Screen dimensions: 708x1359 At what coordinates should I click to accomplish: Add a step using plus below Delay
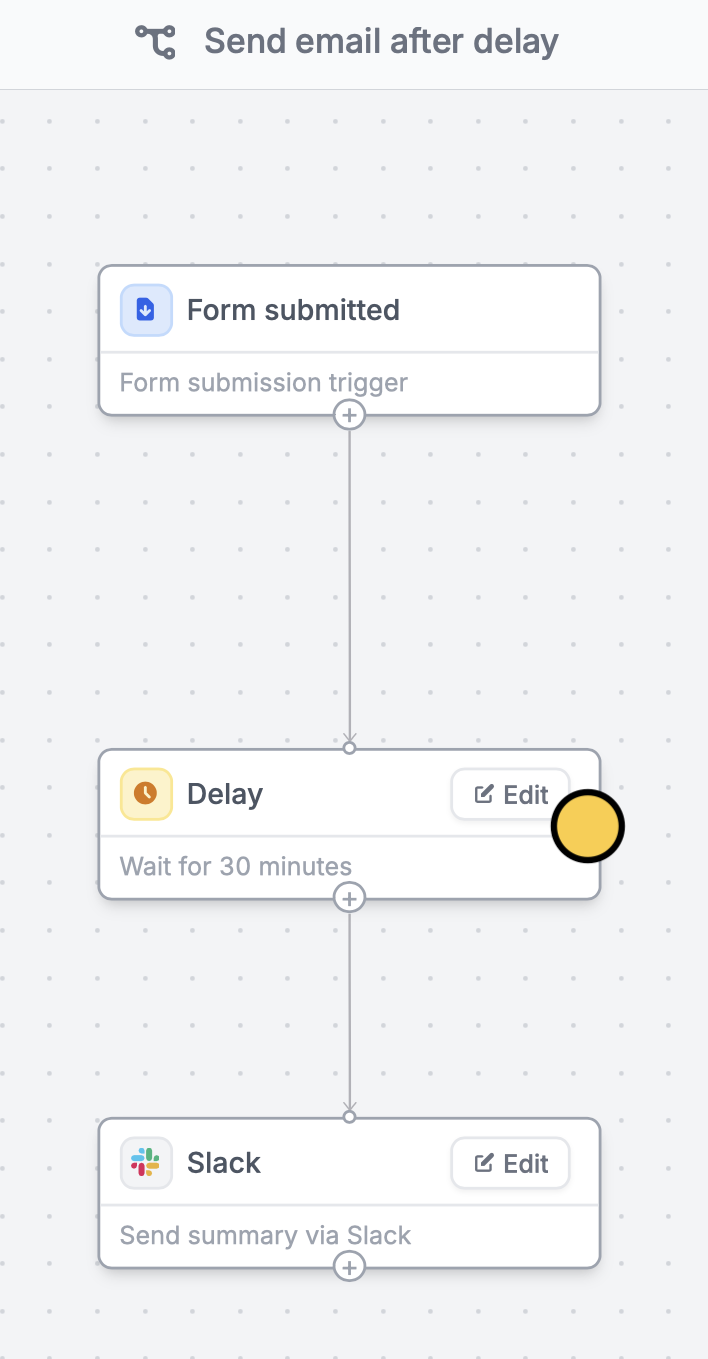click(x=349, y=898)
